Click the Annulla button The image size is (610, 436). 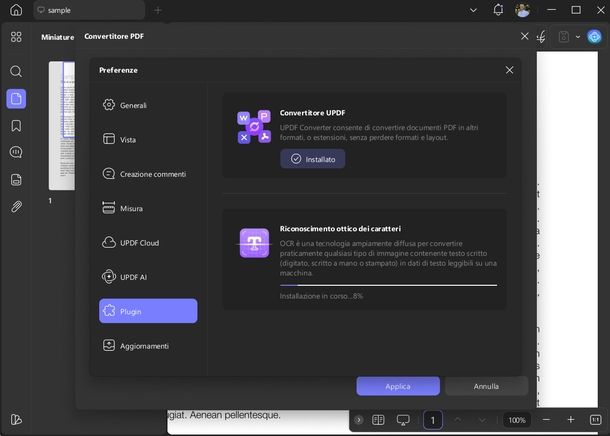(x=486, y=386)
